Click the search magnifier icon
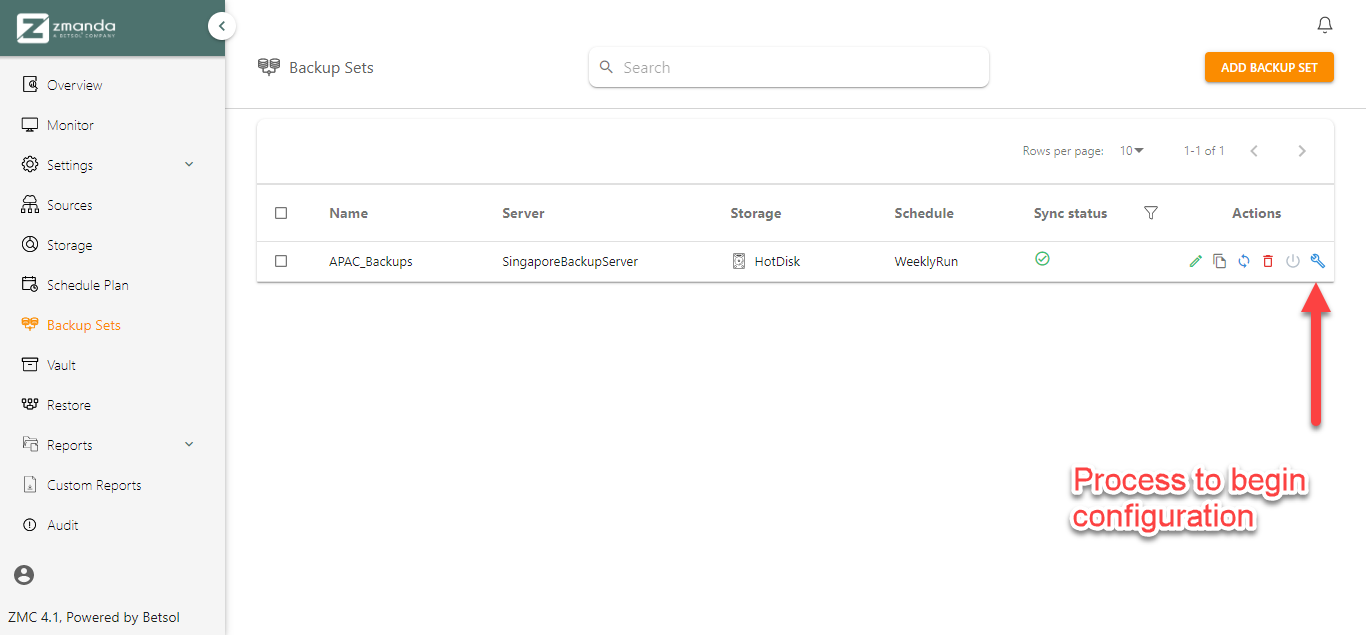 [606, 67]
